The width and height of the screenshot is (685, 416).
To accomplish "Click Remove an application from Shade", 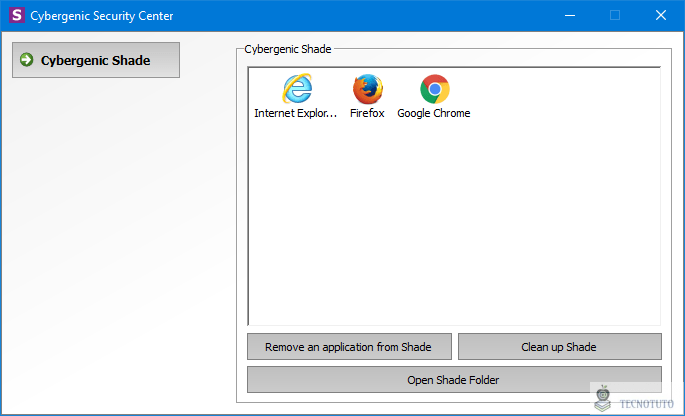I will [349, 347].
